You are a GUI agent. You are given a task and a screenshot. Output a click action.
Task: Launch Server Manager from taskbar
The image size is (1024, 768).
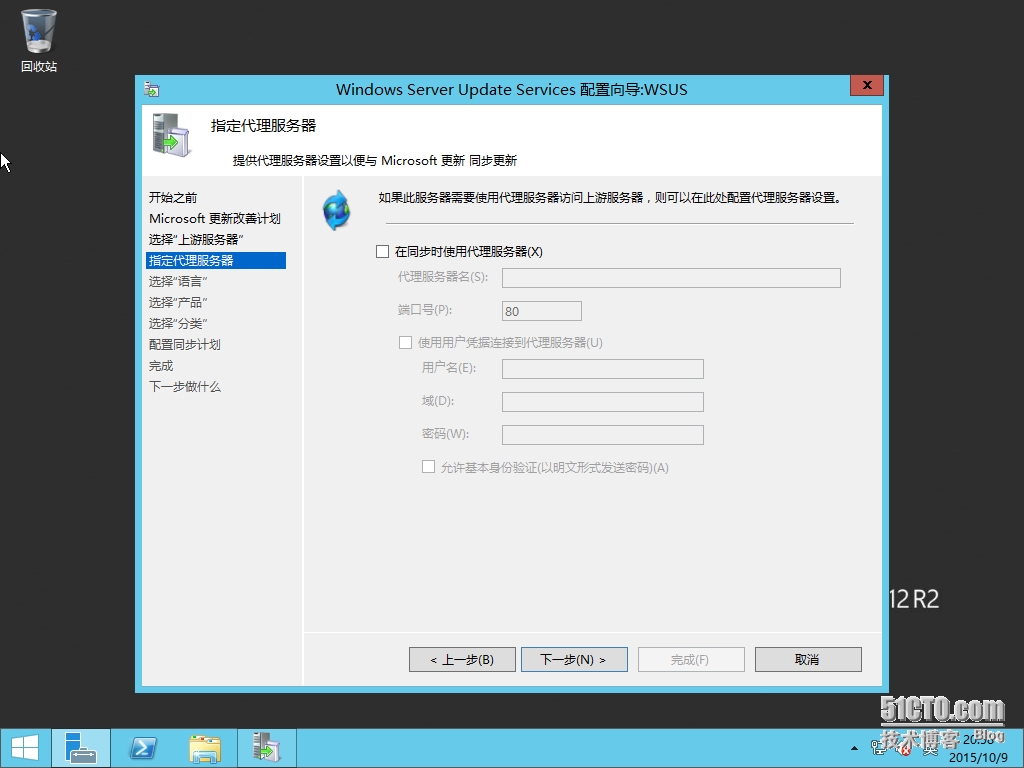[81, 748]
